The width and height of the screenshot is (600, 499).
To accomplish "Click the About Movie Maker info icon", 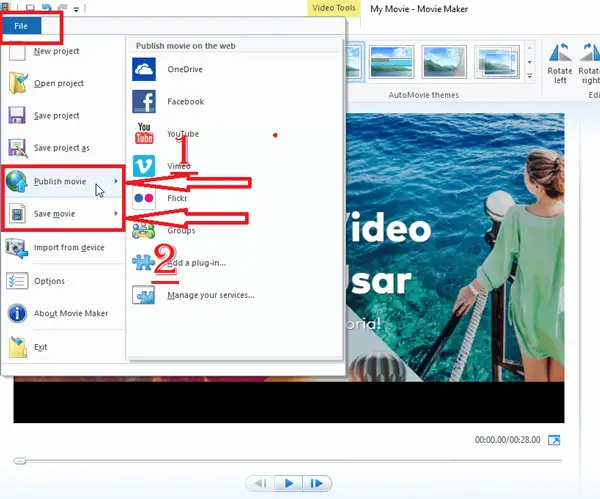I will pyautogui.click(x=17, y=313).
